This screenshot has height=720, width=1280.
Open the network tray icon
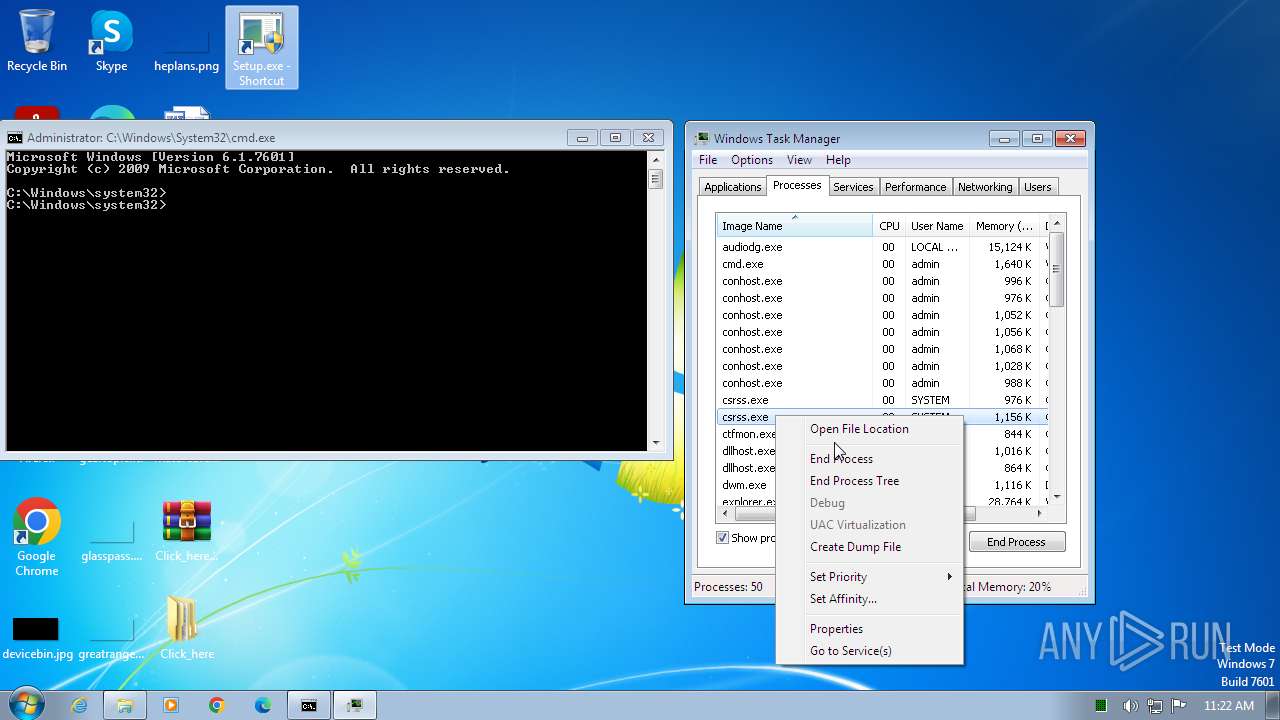point(1154,706)
